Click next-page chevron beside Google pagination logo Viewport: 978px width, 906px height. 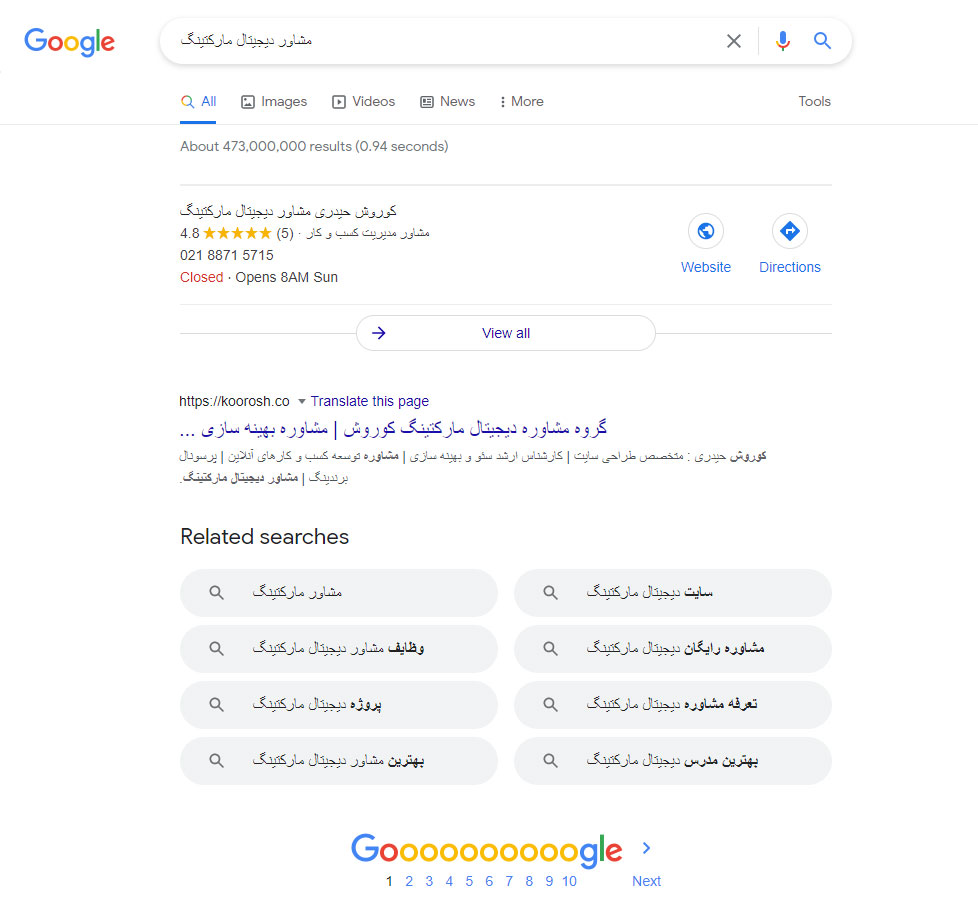tap(646, 848)
